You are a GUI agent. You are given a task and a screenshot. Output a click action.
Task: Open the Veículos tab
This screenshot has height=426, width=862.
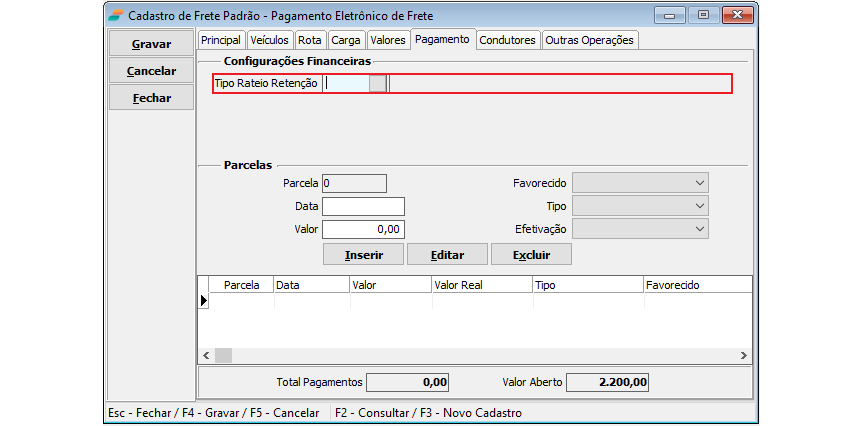tap(269, 40)
